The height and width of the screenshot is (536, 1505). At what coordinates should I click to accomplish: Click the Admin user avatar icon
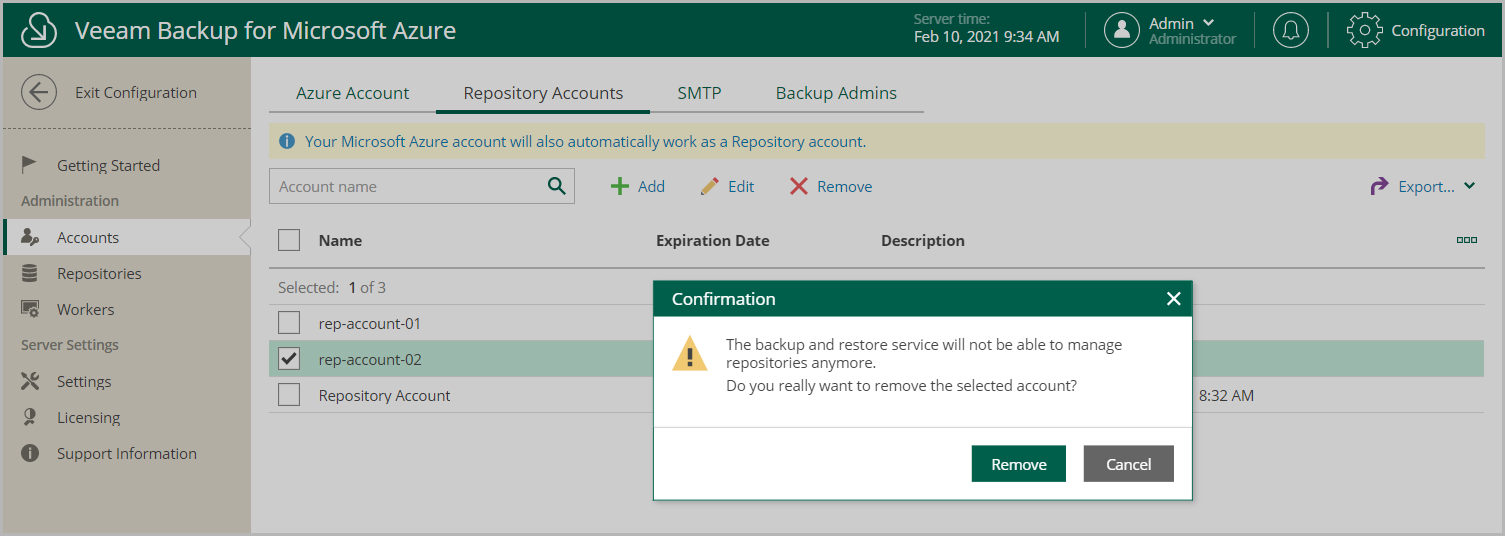[x=1122, y=30]
